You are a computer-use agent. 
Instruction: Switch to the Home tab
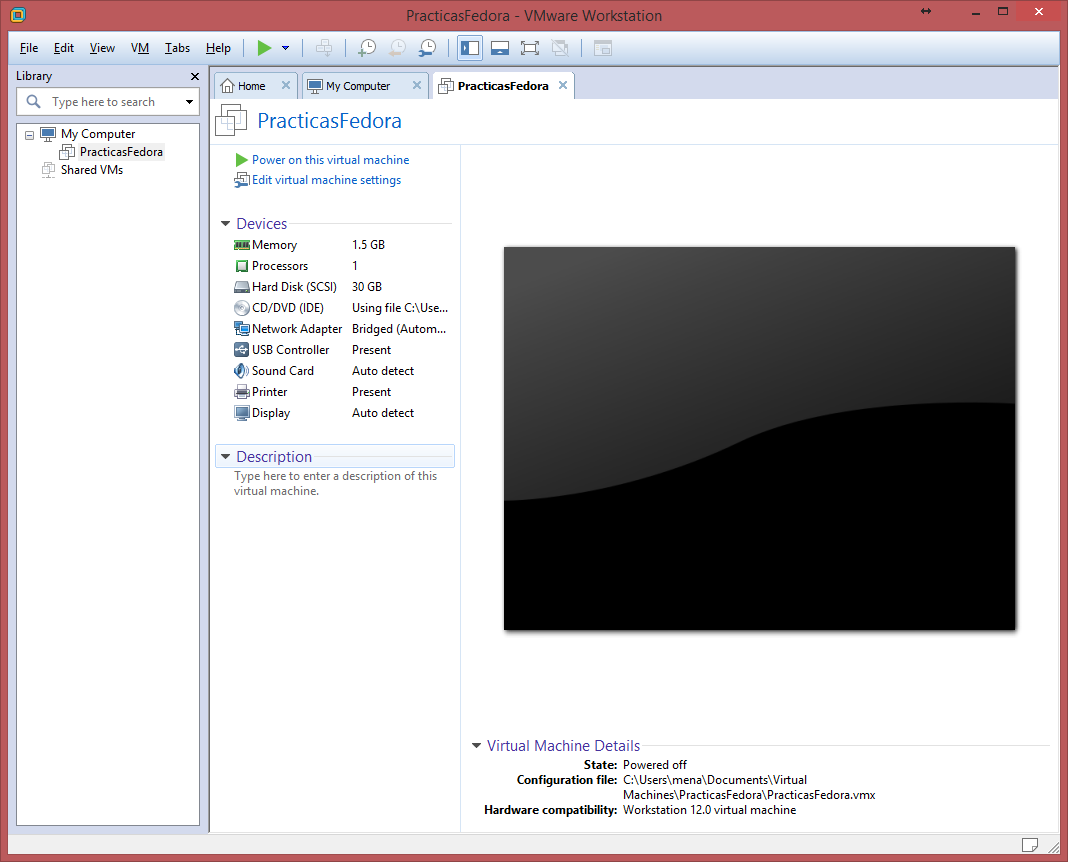point(251,86)
